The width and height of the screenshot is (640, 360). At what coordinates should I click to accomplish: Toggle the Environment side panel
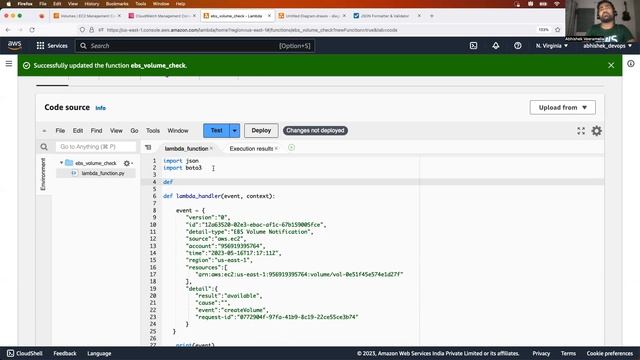[43, 174]
